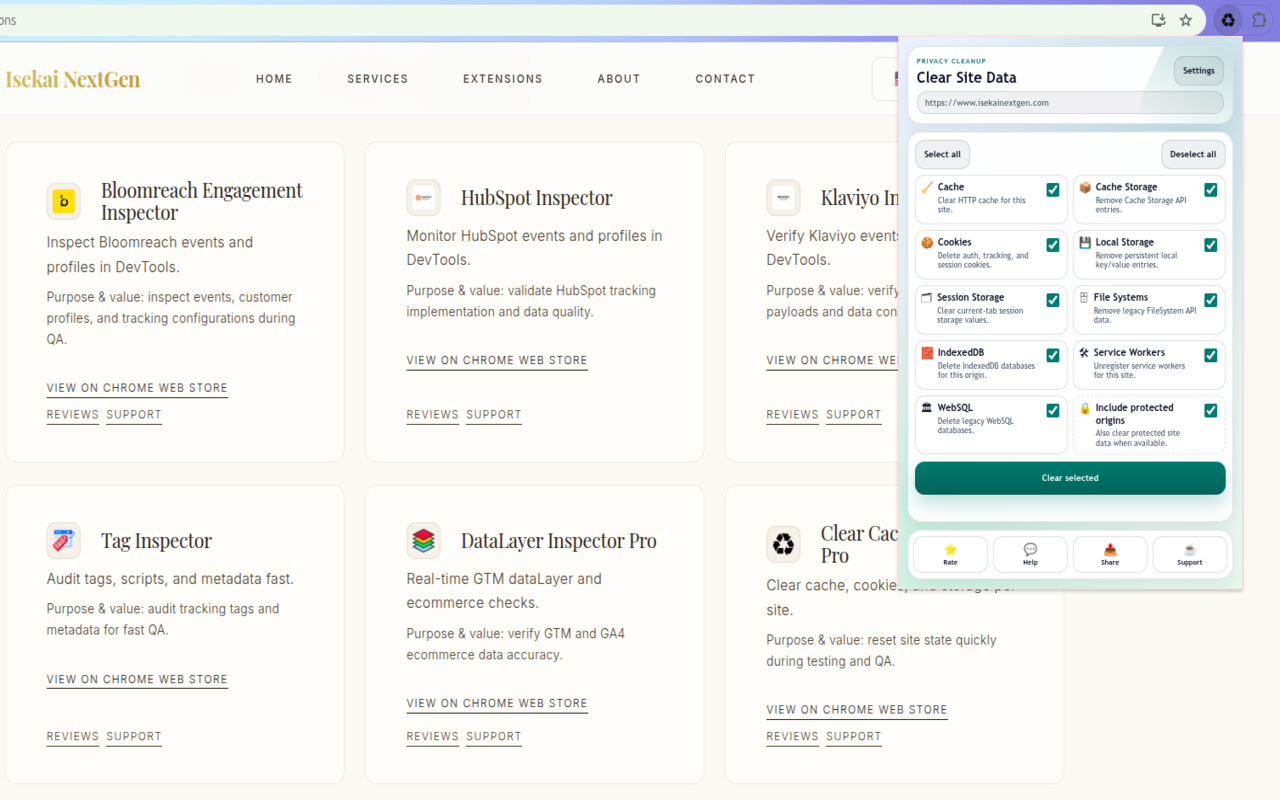This screenshot has width=1280, height=800.
Task: Open SUPPORT link for HubSpot Inspector
Action: (494, 415)
